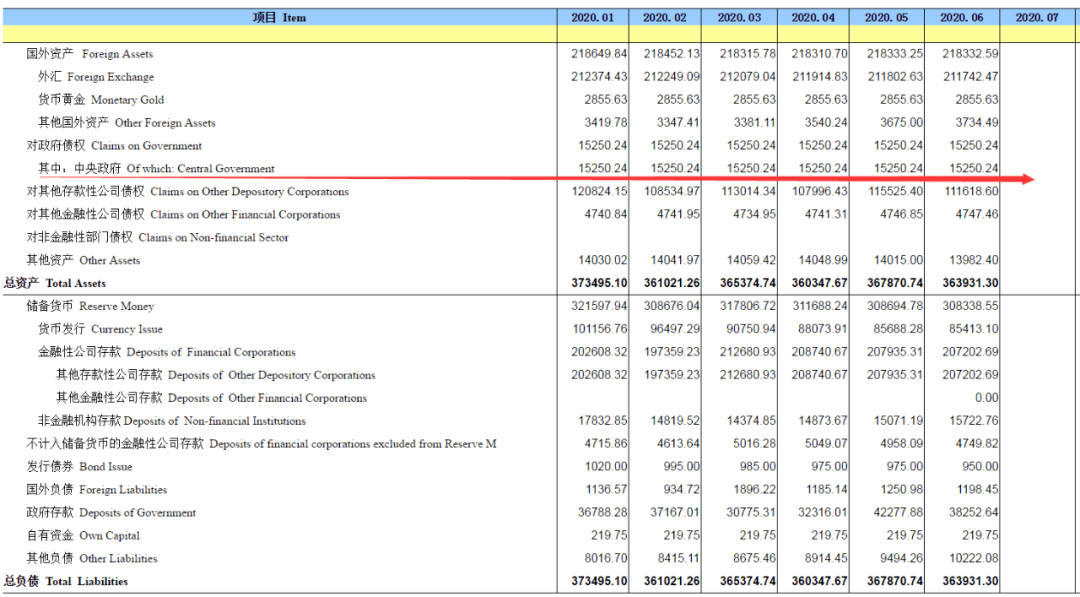Screen dimensions: 1080x597
Task: Select Foreign Exchange value for 2020.02
Action: (x=671, y=77)
